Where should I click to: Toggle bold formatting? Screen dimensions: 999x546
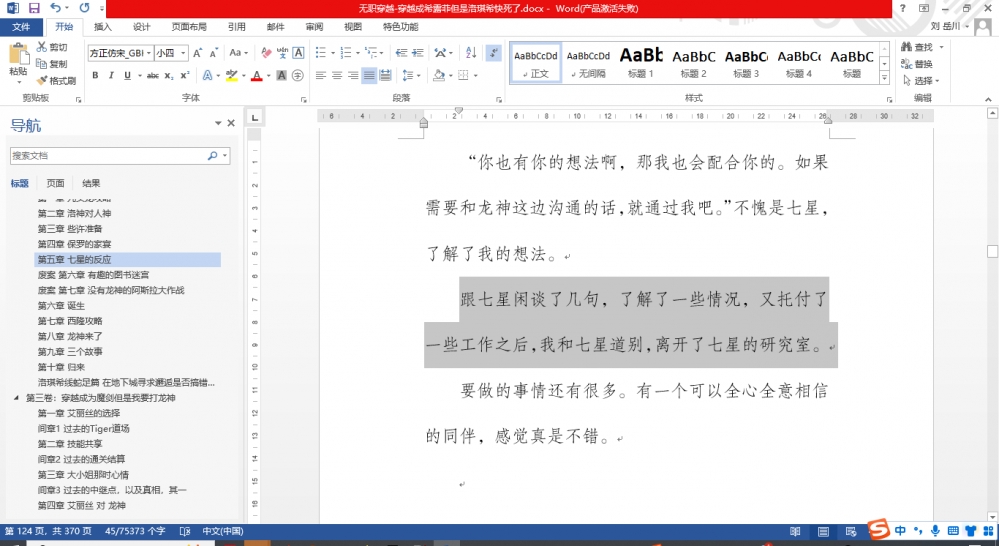point(95,75)
